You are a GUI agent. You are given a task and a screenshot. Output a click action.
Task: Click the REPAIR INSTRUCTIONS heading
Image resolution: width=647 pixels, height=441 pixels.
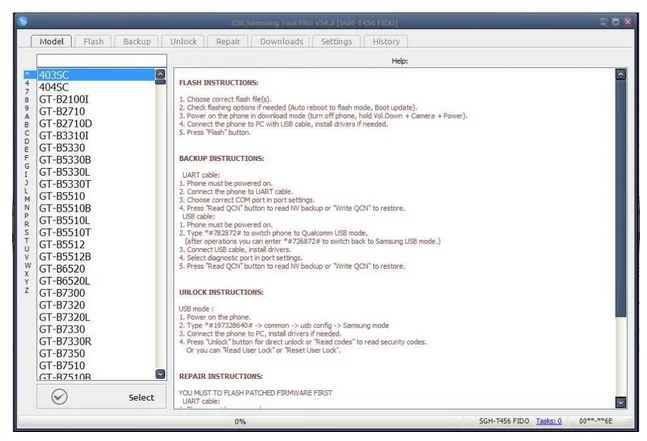pyautogui.click(x=221, y=376)
